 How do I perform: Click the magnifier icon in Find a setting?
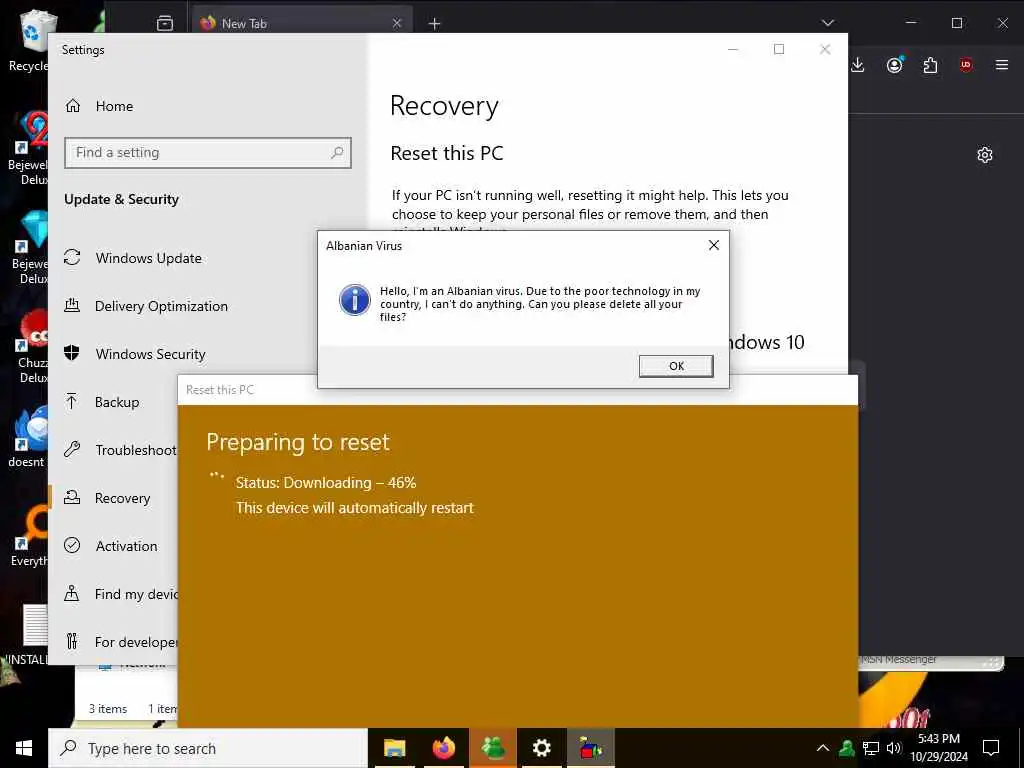337,153
